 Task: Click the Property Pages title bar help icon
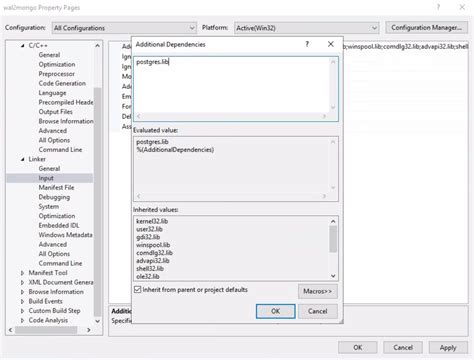click(x=439, y=7)
